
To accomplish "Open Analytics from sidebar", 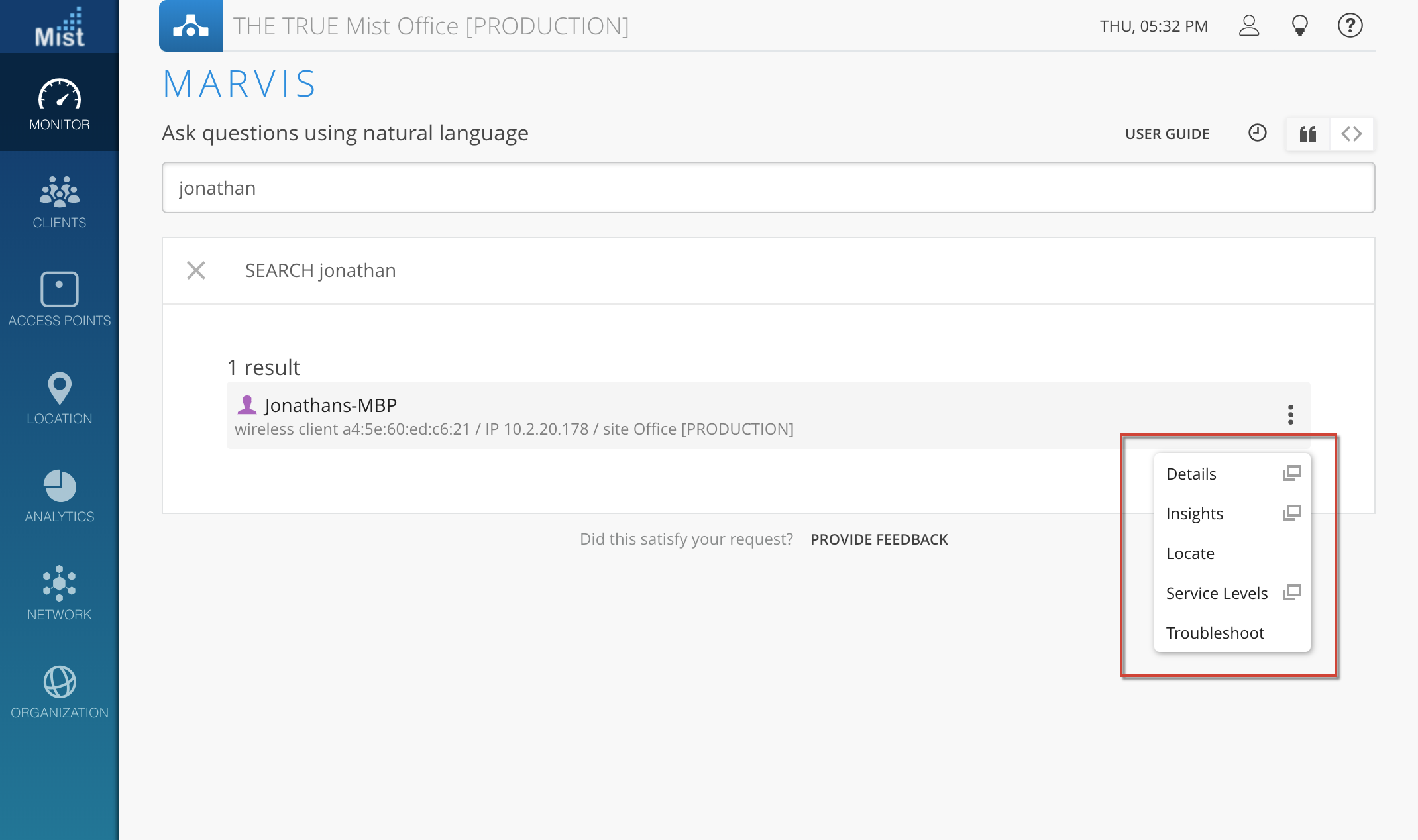I will (60, 496).
